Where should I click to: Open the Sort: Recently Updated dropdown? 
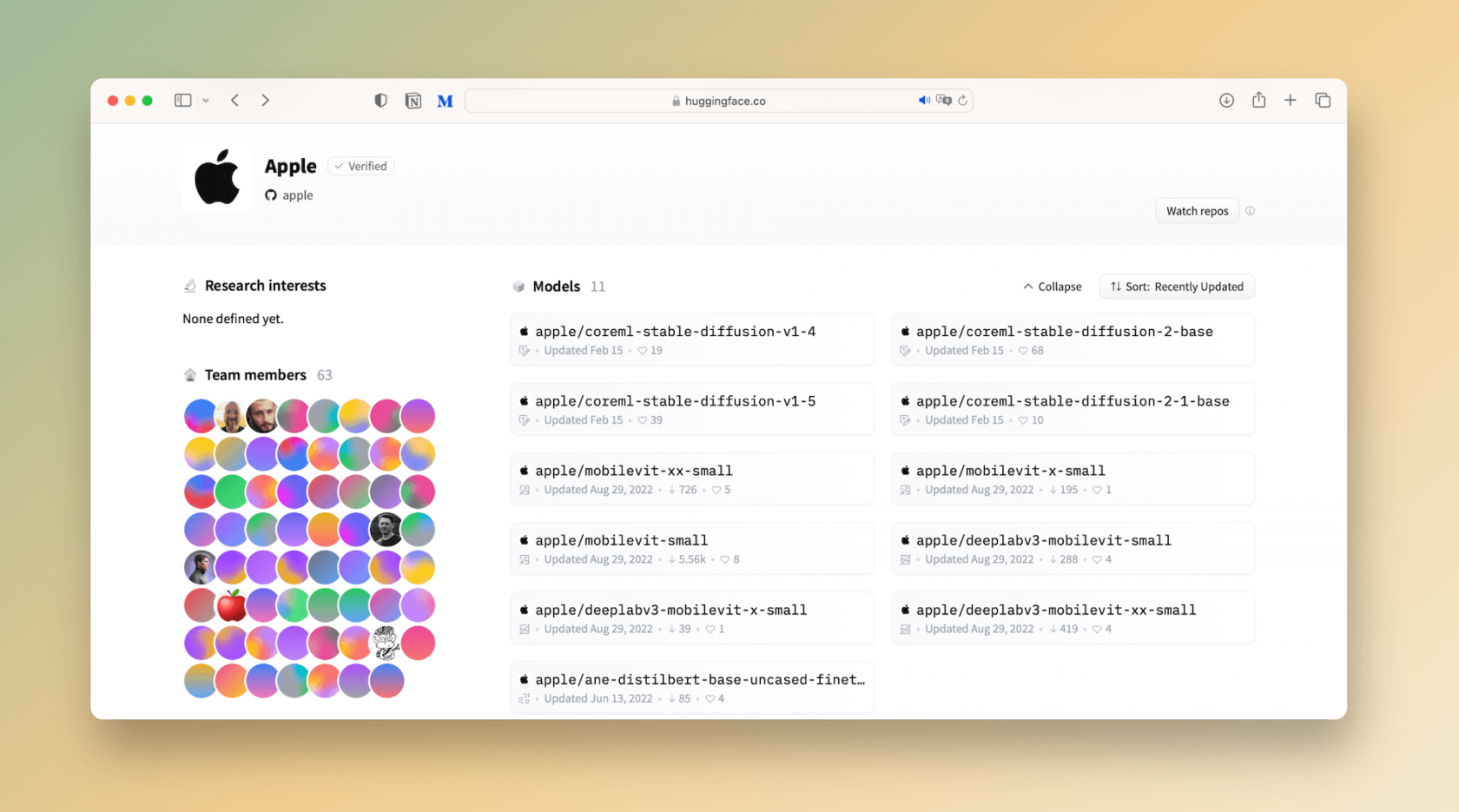(x=1177, y=286)
